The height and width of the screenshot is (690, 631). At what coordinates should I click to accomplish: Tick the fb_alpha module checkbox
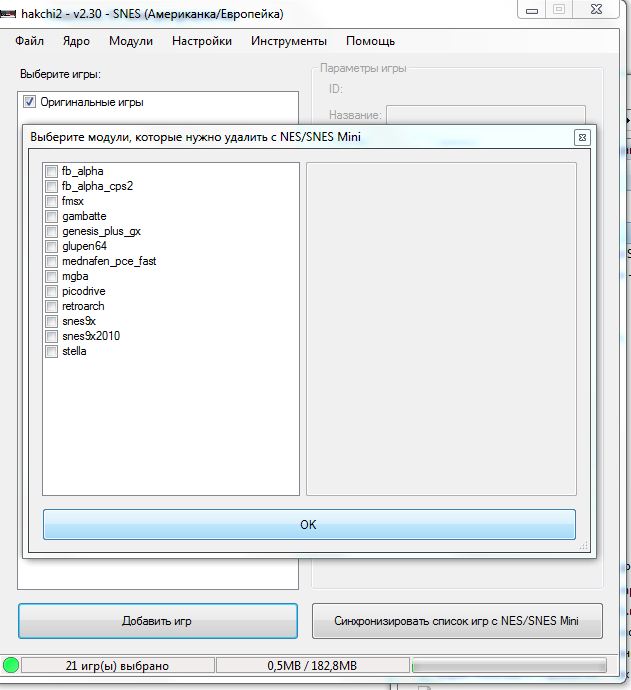click(x=51, y=171)
